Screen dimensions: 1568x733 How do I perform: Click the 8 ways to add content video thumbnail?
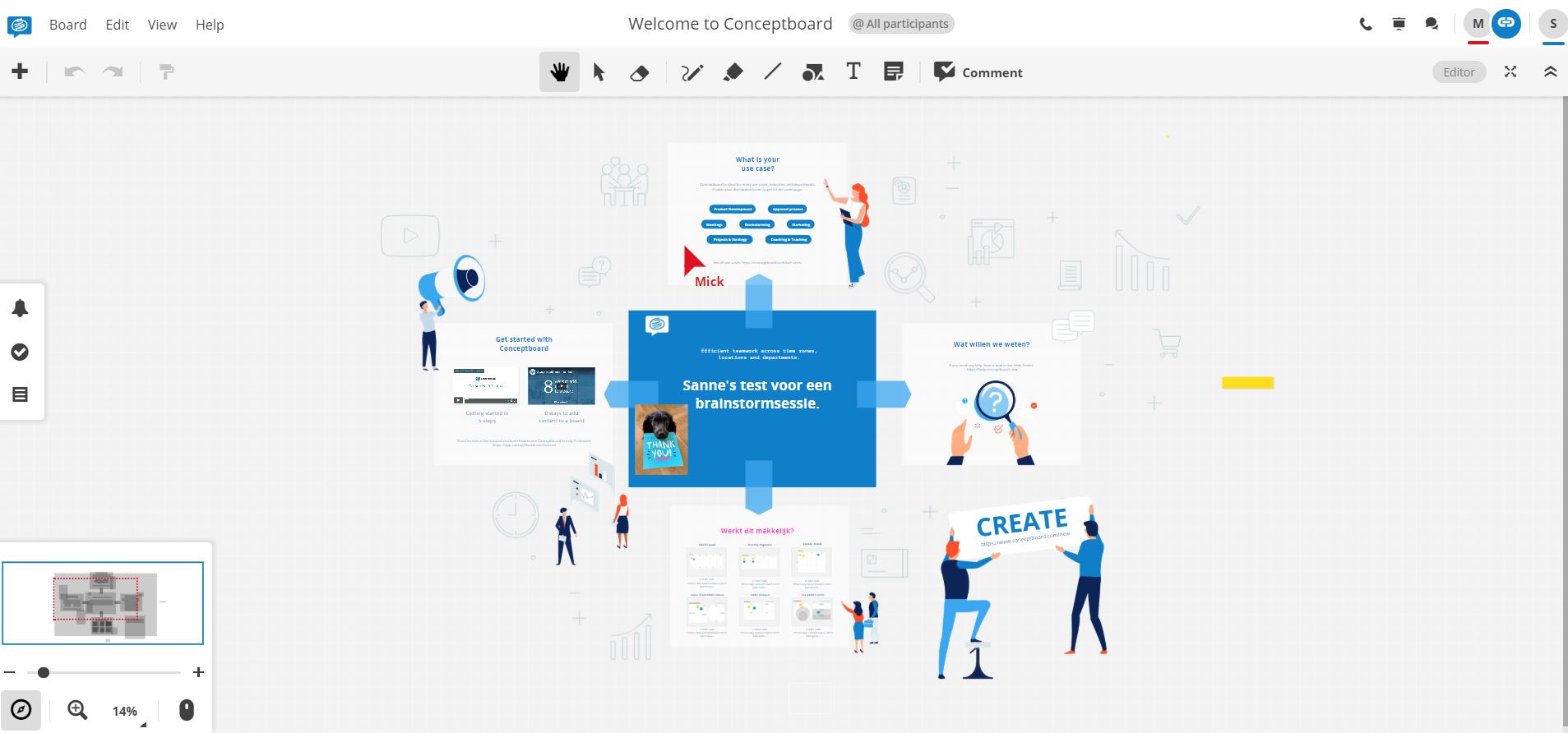click(x=562, y=386)
